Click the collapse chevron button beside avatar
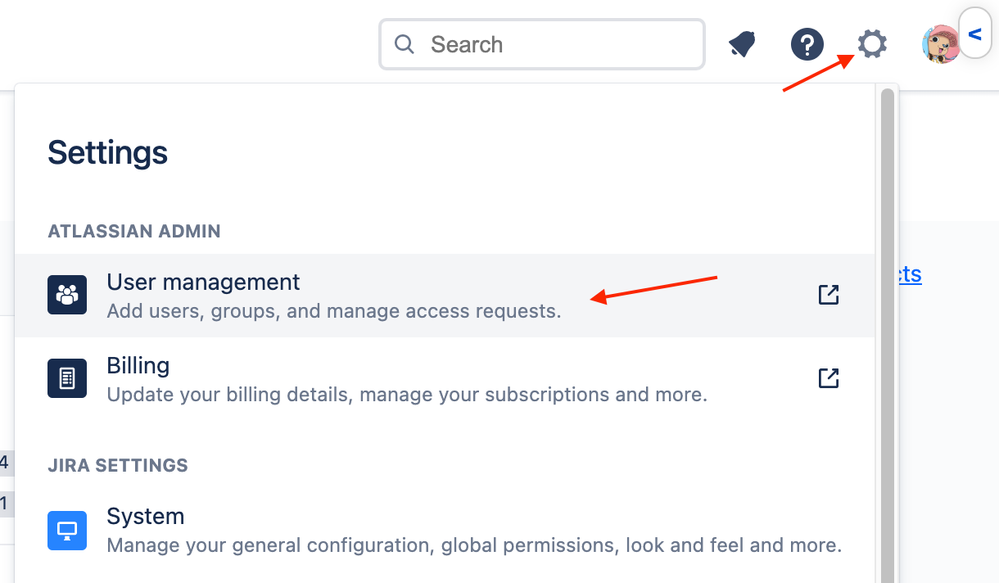The image size is (999, 583). coord(975,34)
